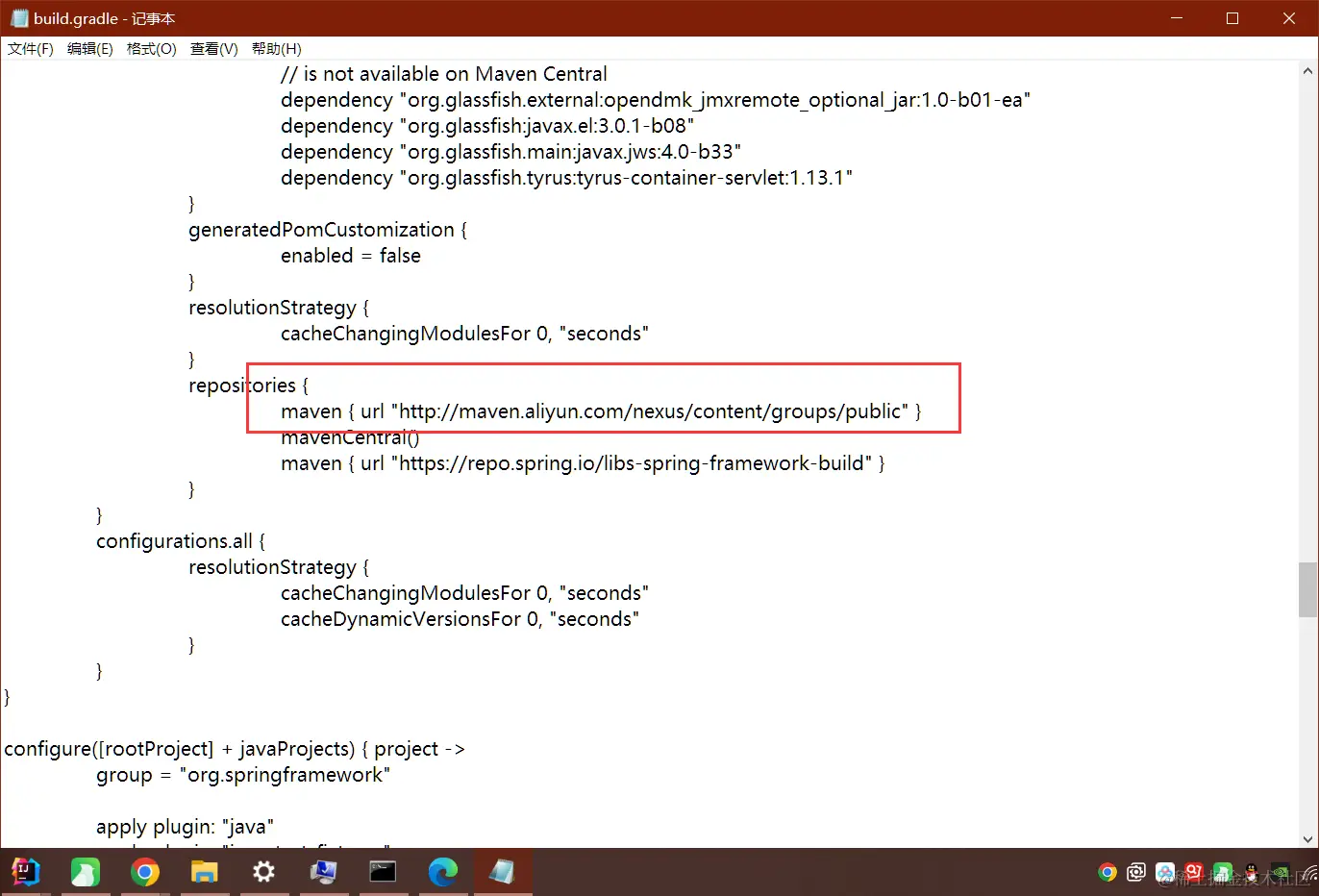Click the Notepad icon in title bar

tap(18, 18)
